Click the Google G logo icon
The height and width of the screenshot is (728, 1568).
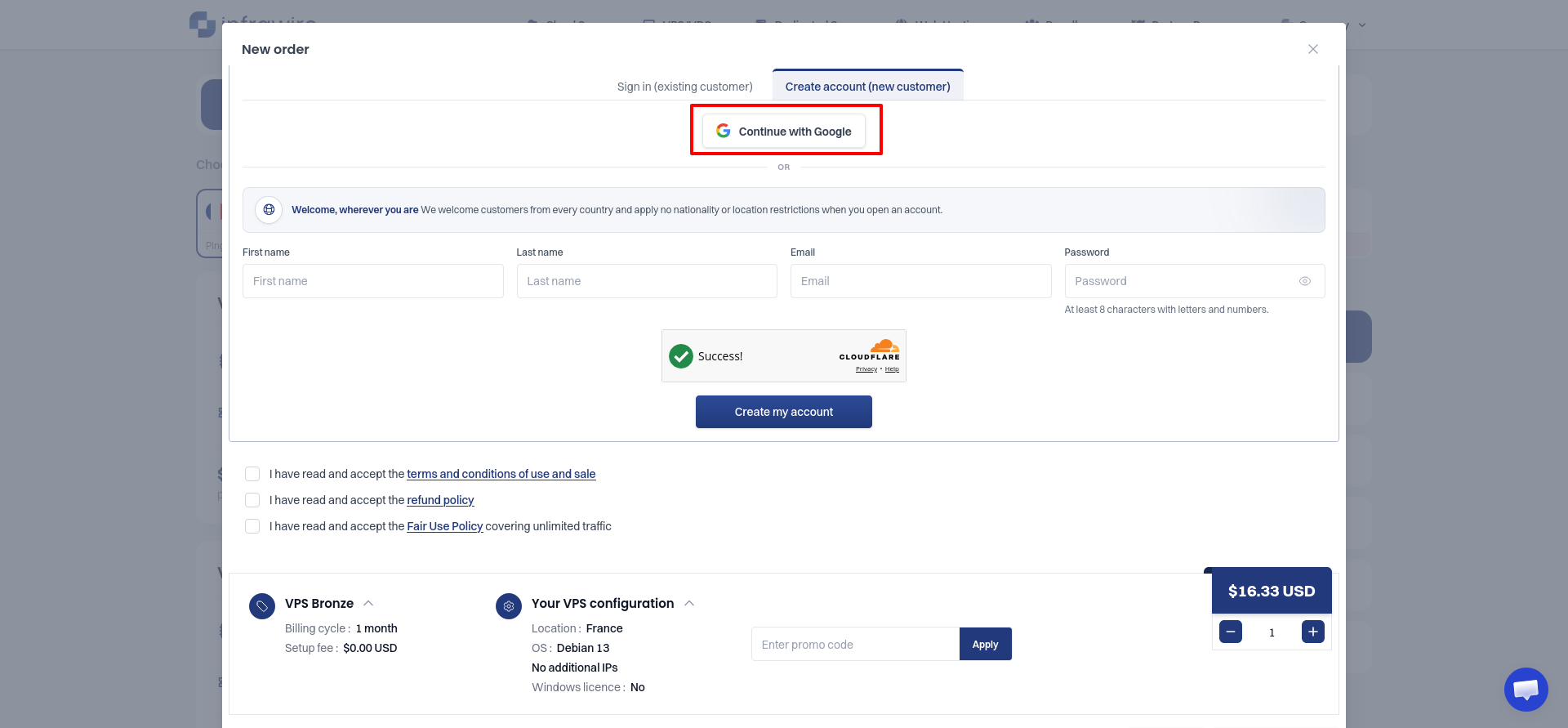(724, 131)
